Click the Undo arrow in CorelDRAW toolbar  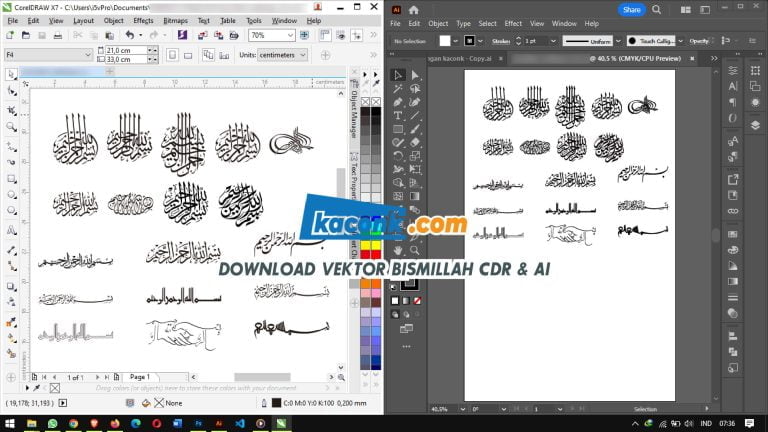[x=129, y=35]
